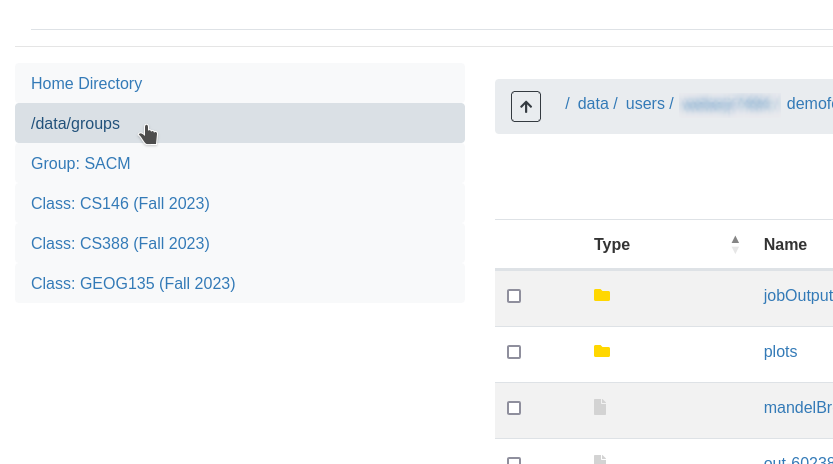
Task: Click the "data" breadcrumb link
Action: [x=593, y=103]
